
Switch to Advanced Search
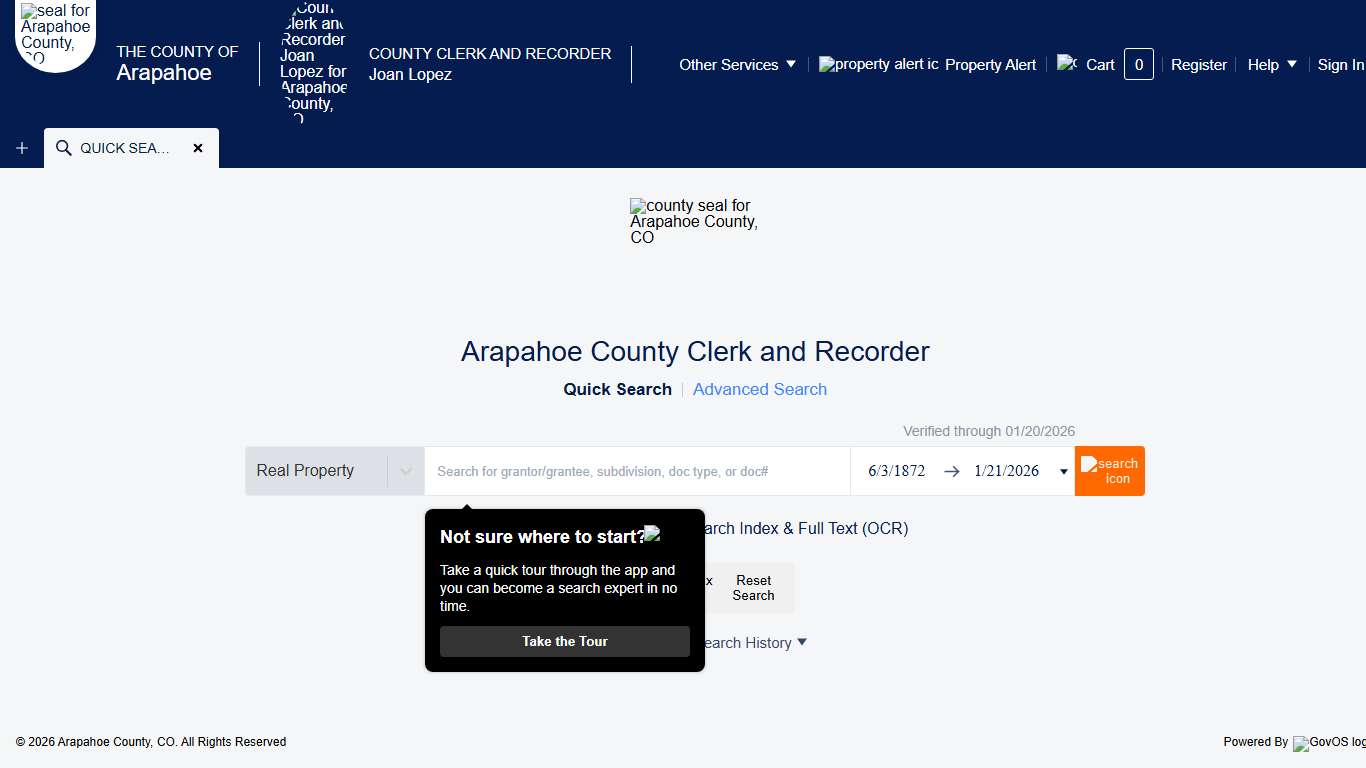(x=759, y=389)
